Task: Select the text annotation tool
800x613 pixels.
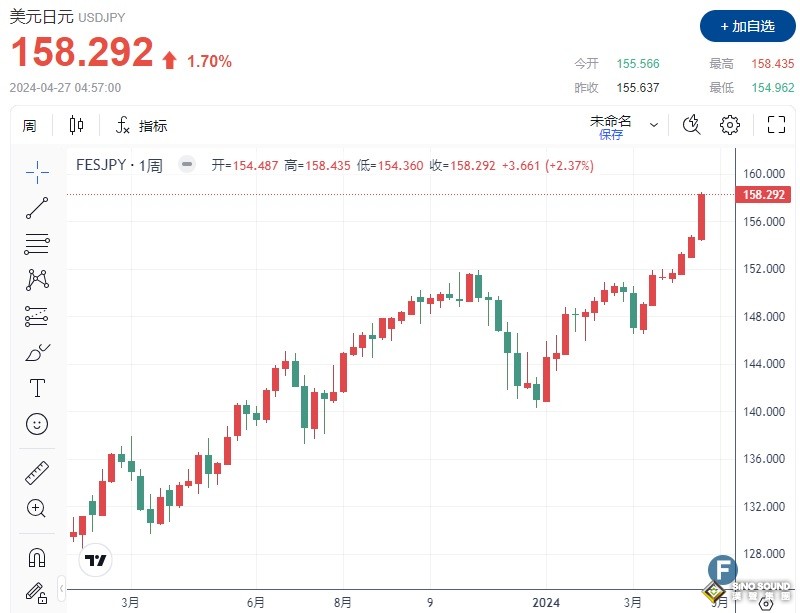Action: point(37,388)
